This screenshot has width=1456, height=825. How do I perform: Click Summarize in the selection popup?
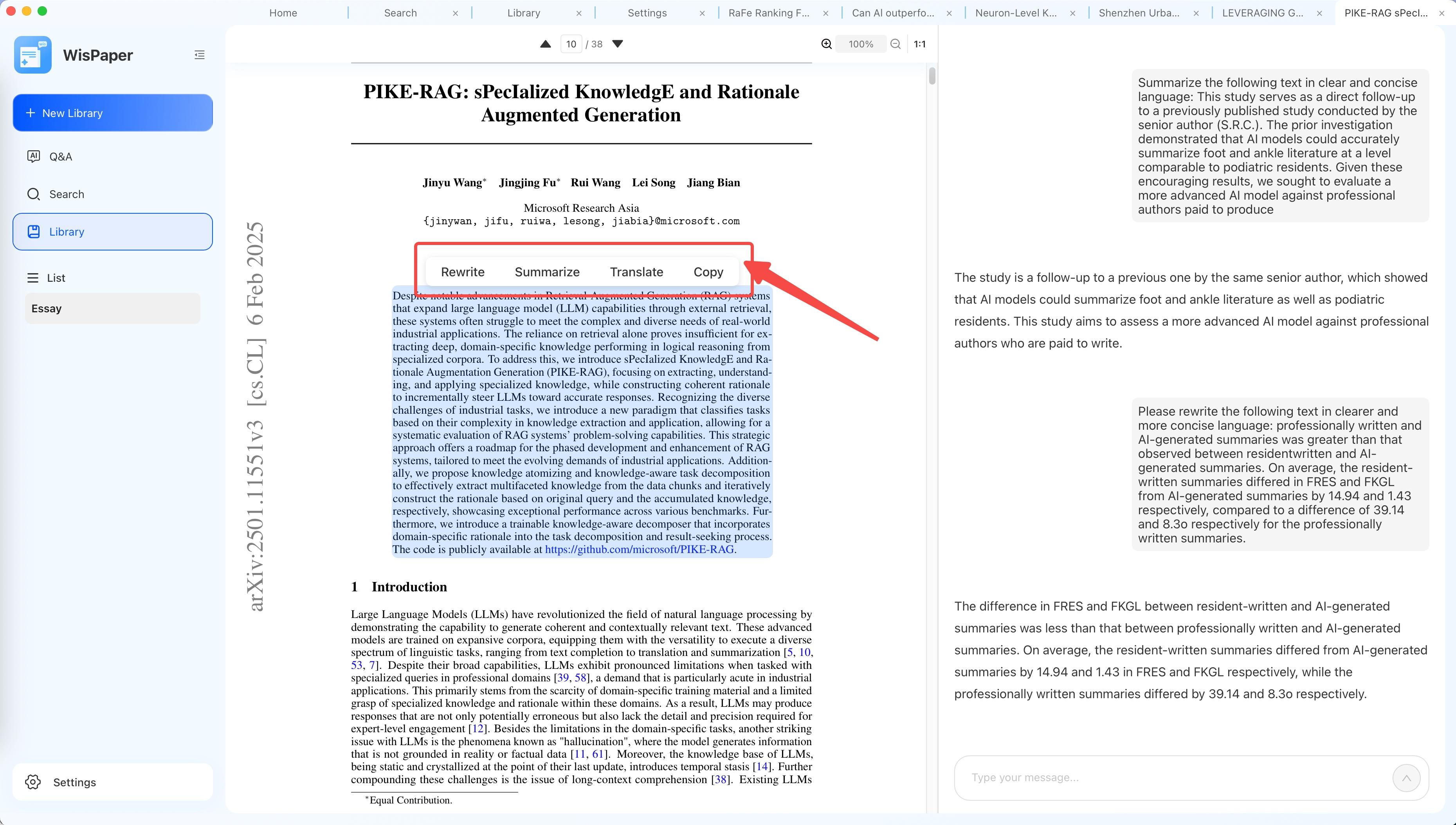(x=547, y=272)
